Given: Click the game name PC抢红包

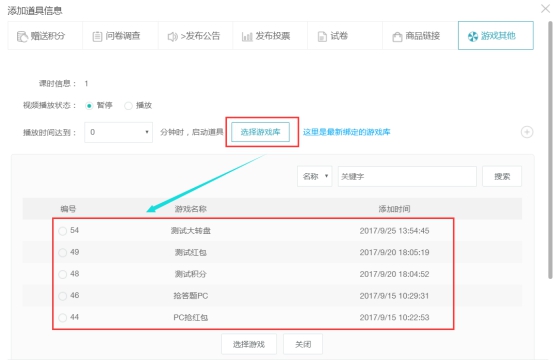Looking at the screenshot, I should click(190, 318).
